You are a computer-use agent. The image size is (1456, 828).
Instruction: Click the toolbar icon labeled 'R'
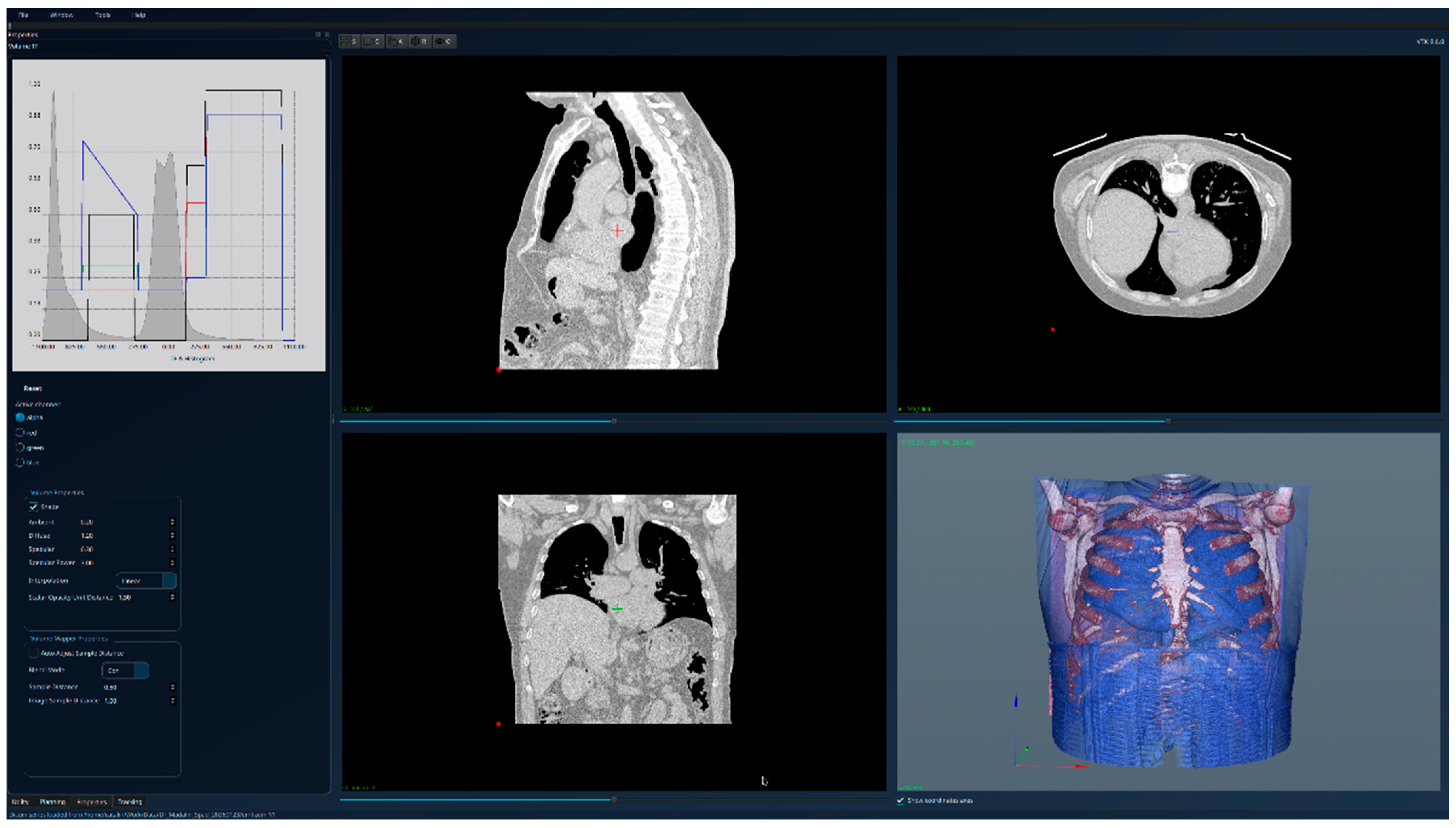[421, 41]
